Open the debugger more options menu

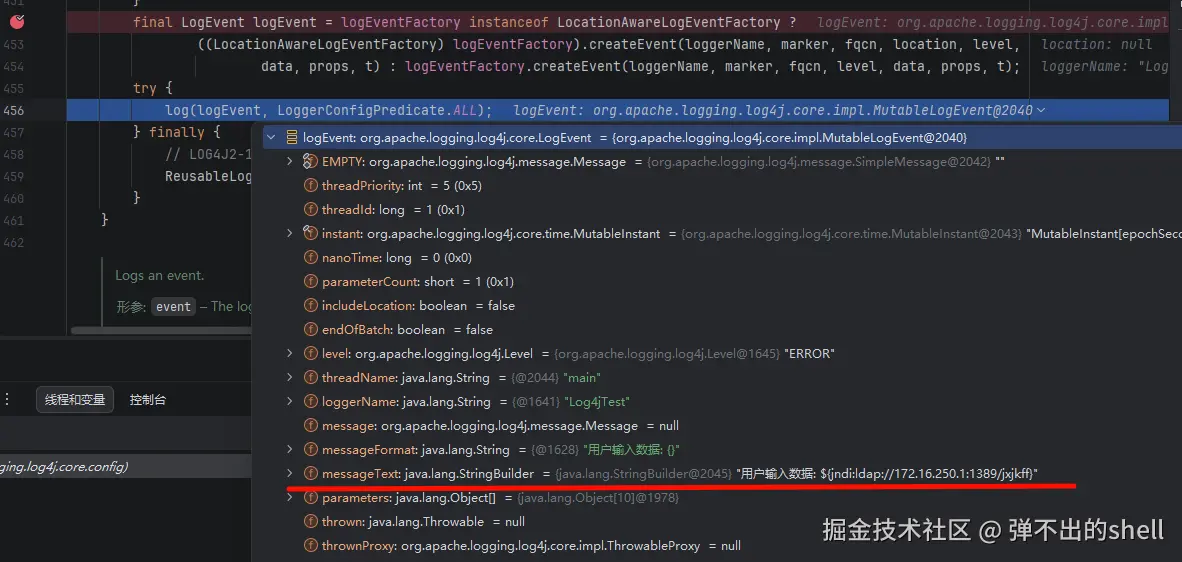pyautogui.click(x=7, y=400)
